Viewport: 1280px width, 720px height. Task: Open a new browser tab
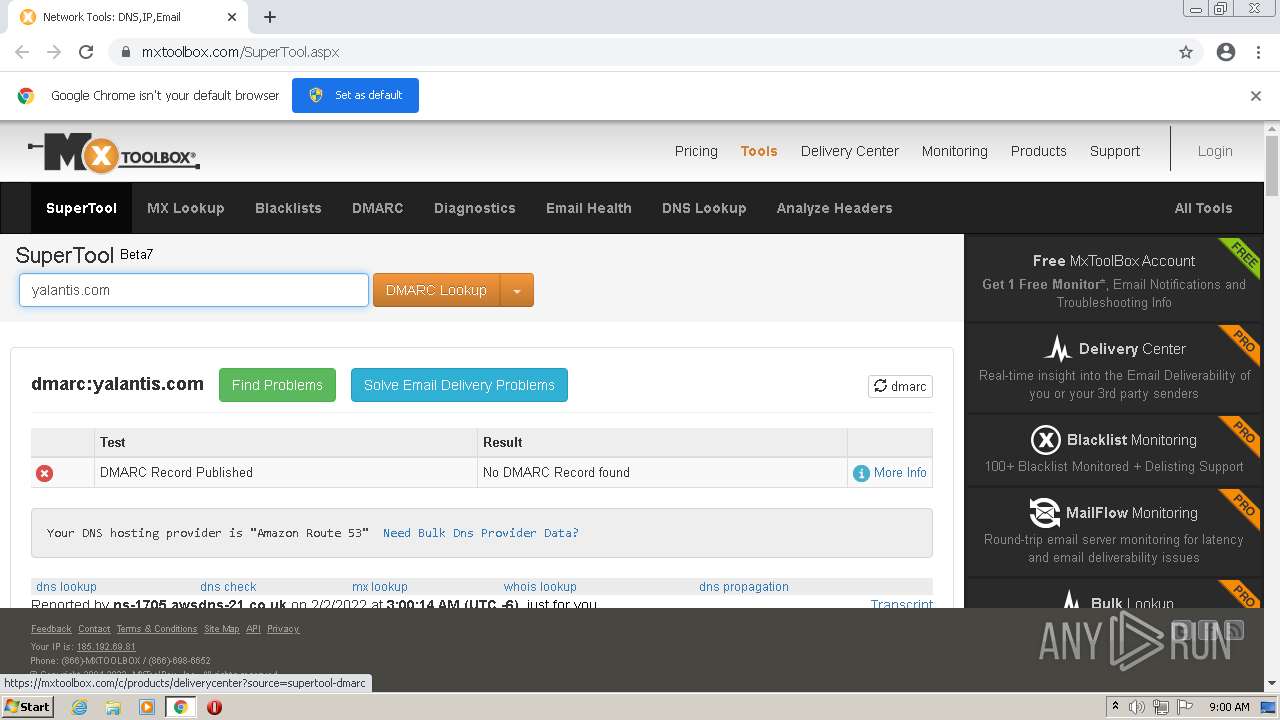(270, 17)
